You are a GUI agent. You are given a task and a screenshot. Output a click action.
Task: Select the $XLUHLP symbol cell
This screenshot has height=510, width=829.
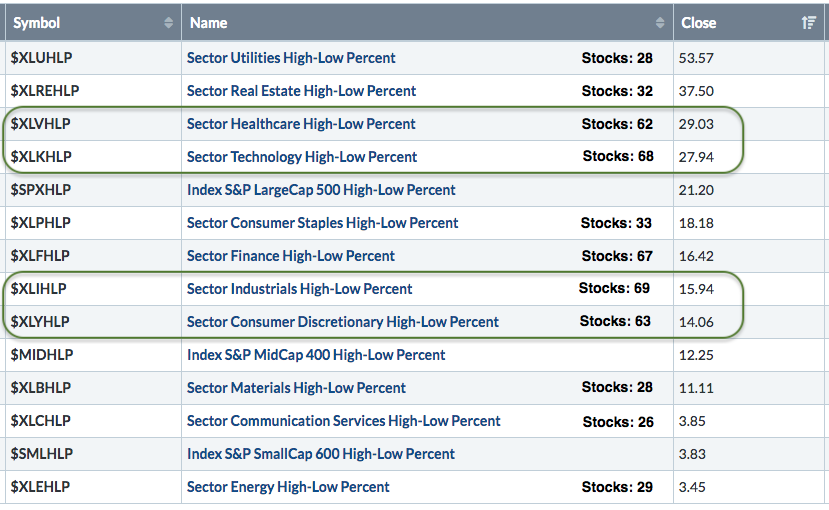42,58
